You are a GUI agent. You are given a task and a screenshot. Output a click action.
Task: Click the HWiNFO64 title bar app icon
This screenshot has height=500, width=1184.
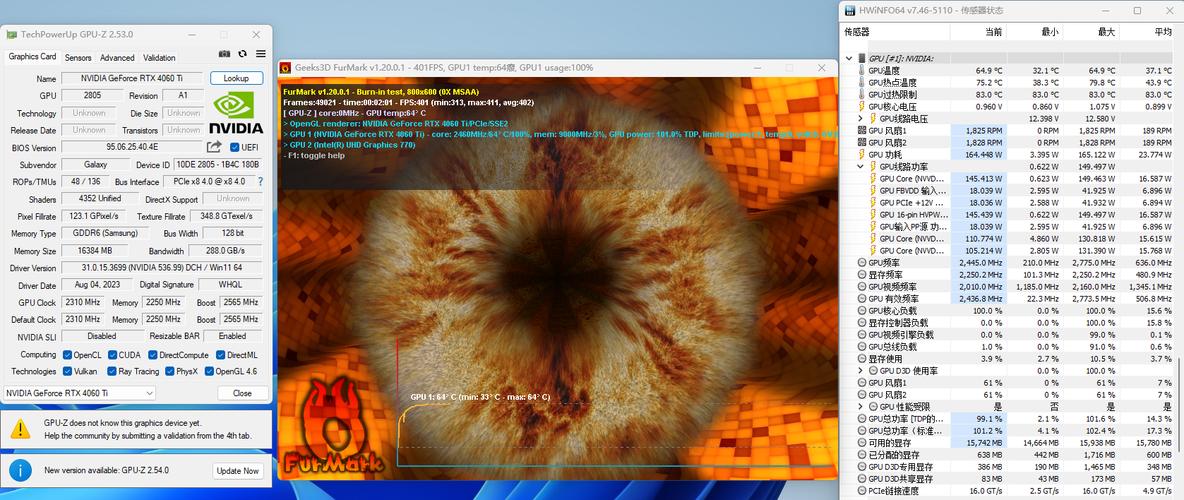(x=849, y=11)
